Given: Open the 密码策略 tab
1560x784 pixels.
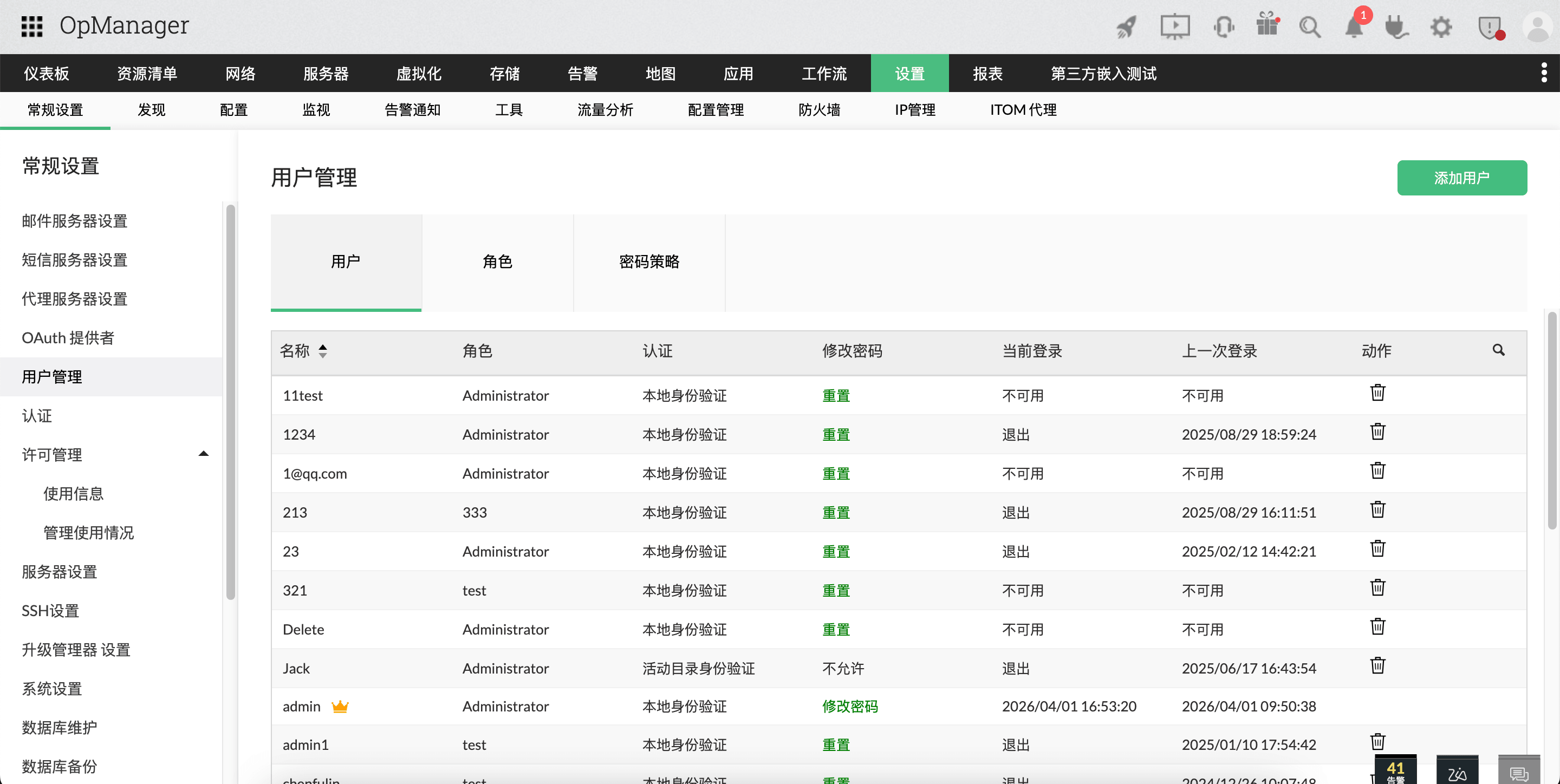Looking at the screenshot, I should [x=648, y=262].
